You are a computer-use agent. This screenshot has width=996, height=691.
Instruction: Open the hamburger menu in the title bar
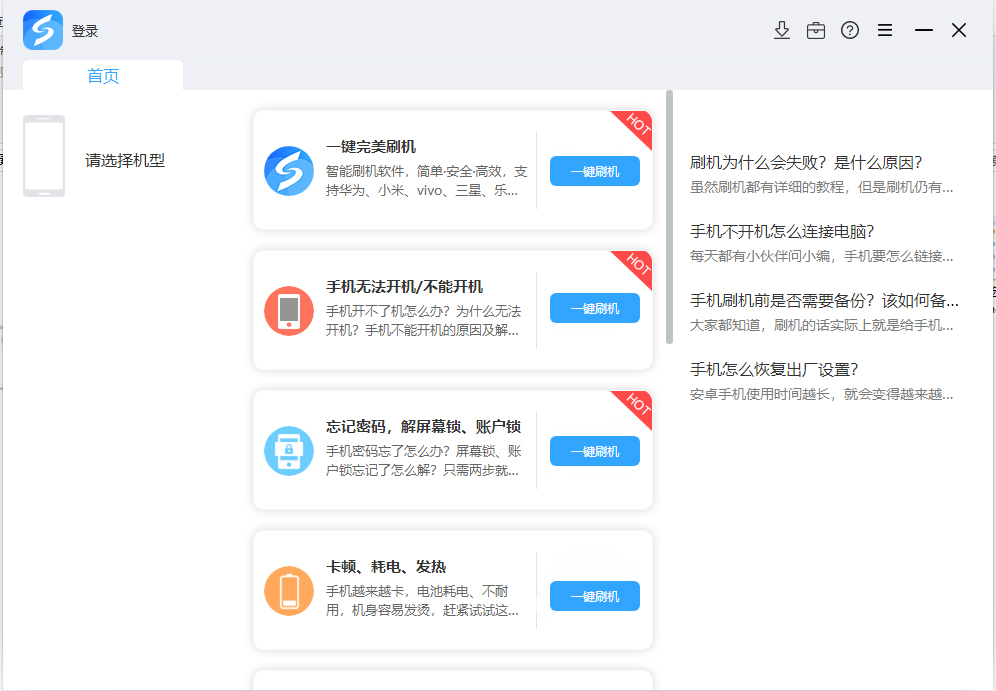pos(885,30)
